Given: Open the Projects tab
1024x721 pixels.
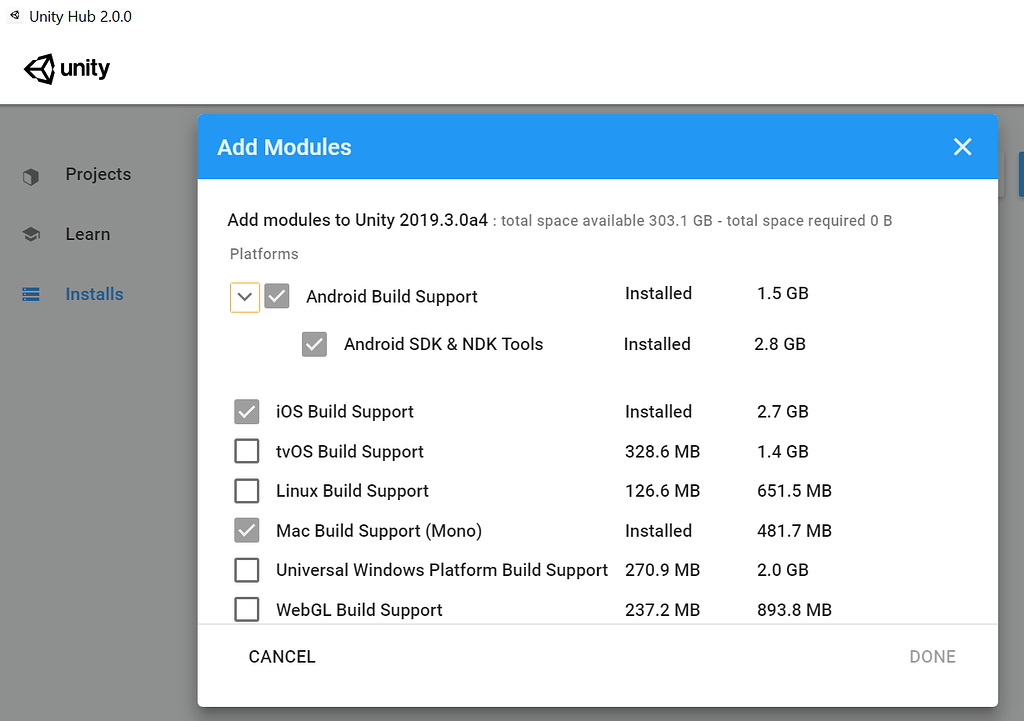Looking at the screenshot, I should pyautogui.click(x=98, y=174).
